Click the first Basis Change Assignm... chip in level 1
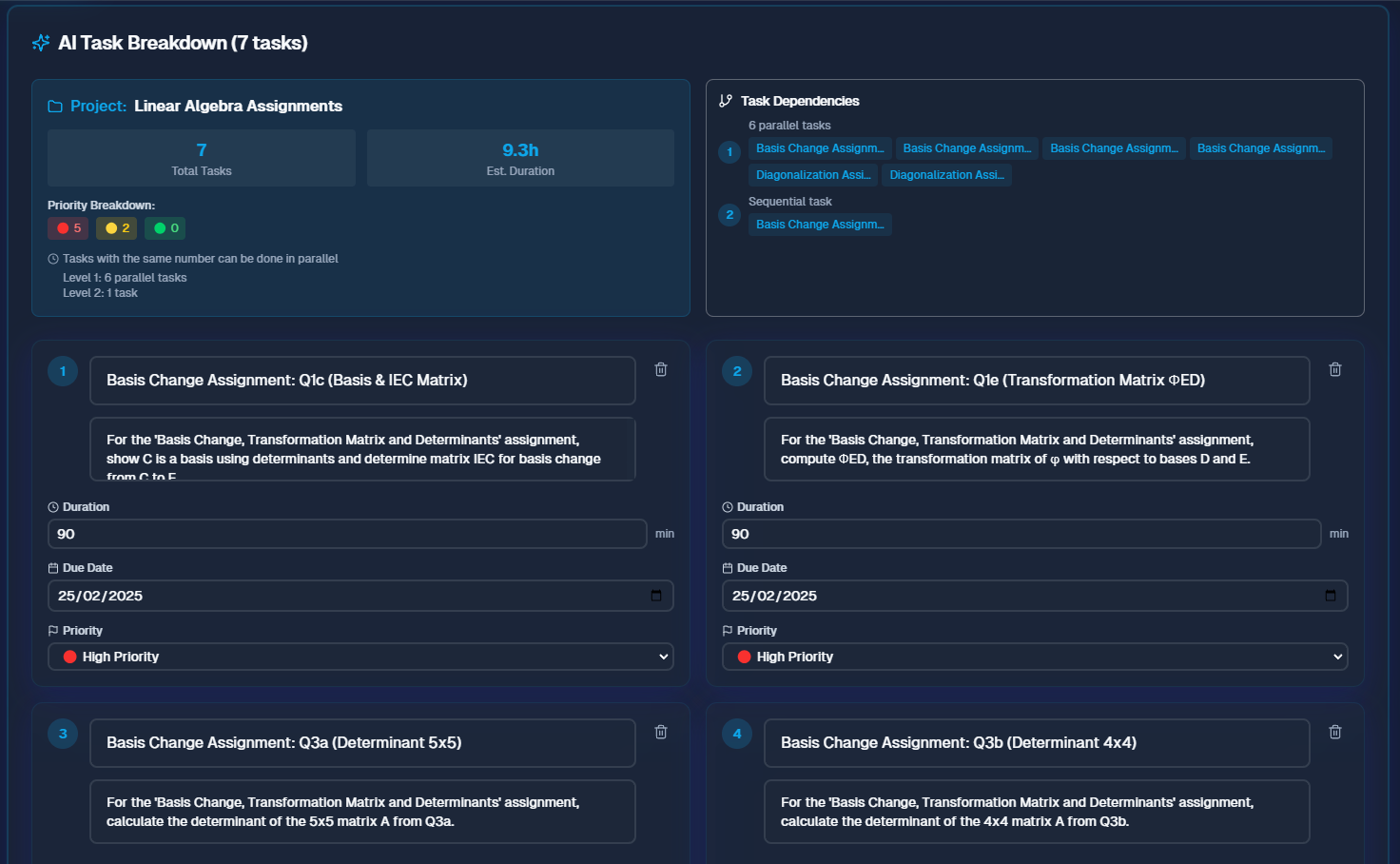 tap(820, 148)
